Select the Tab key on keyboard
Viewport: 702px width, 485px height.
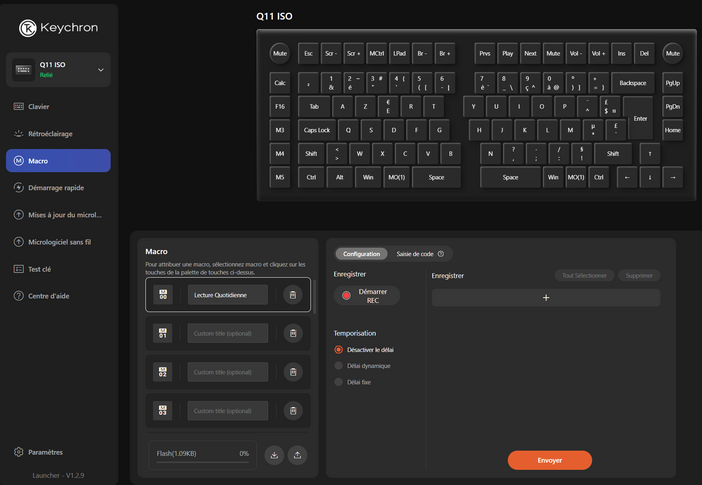(x=314, y=107)
